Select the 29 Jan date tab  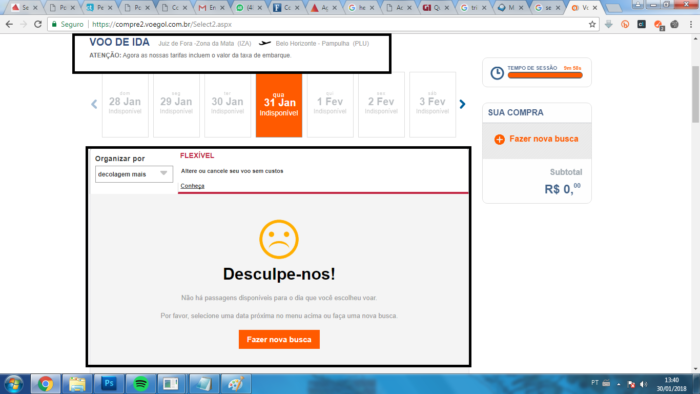pyautogui.click(x=176, y=104)
